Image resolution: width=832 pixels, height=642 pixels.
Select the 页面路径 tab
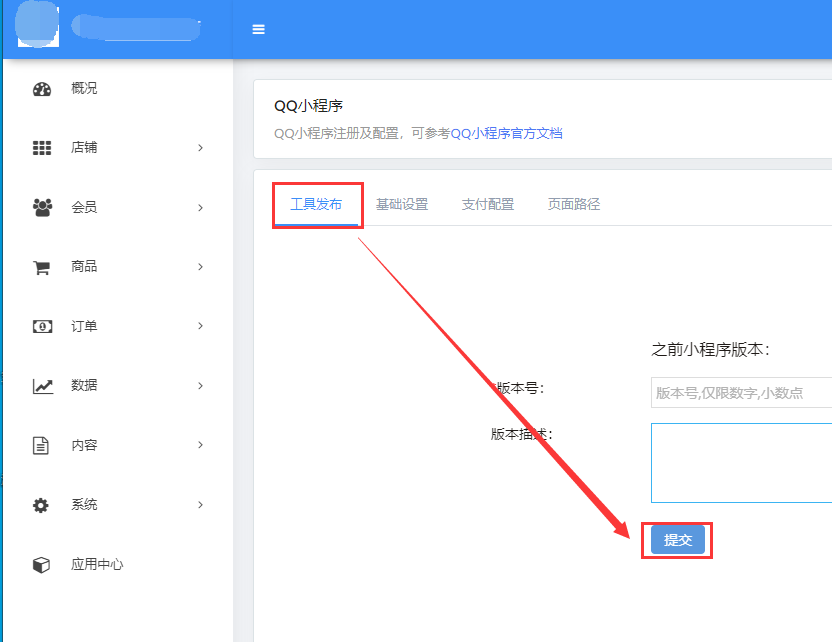coord(574,204)
